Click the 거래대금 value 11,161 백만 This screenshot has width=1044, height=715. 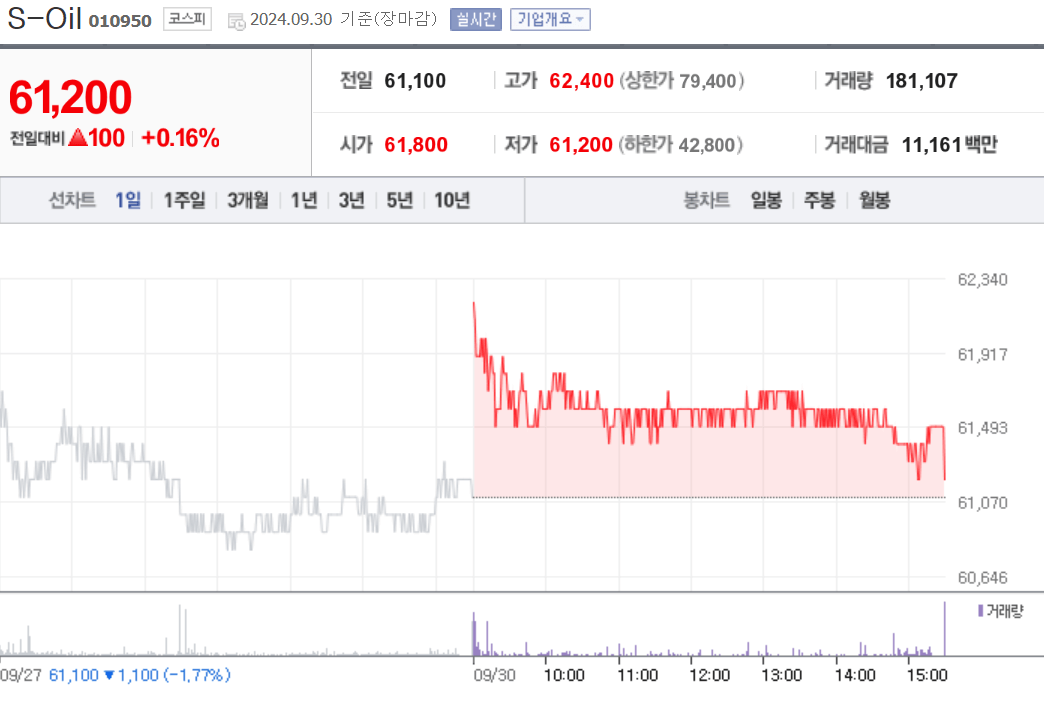(x=949, y=144)
